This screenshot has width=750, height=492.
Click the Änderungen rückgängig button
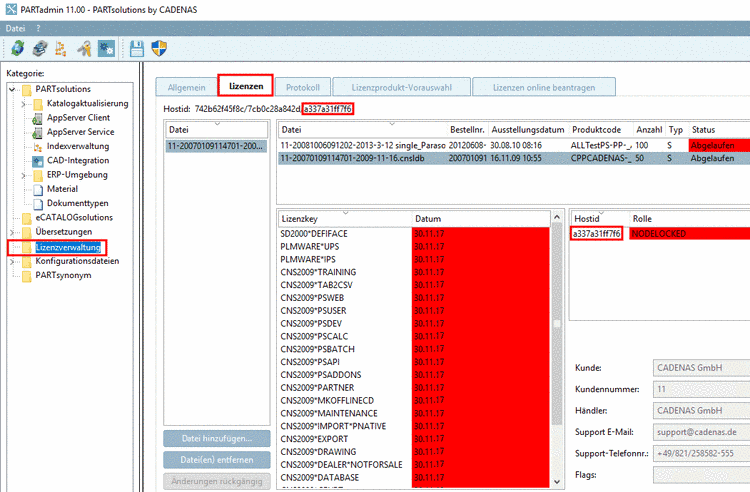click(217, 481)
